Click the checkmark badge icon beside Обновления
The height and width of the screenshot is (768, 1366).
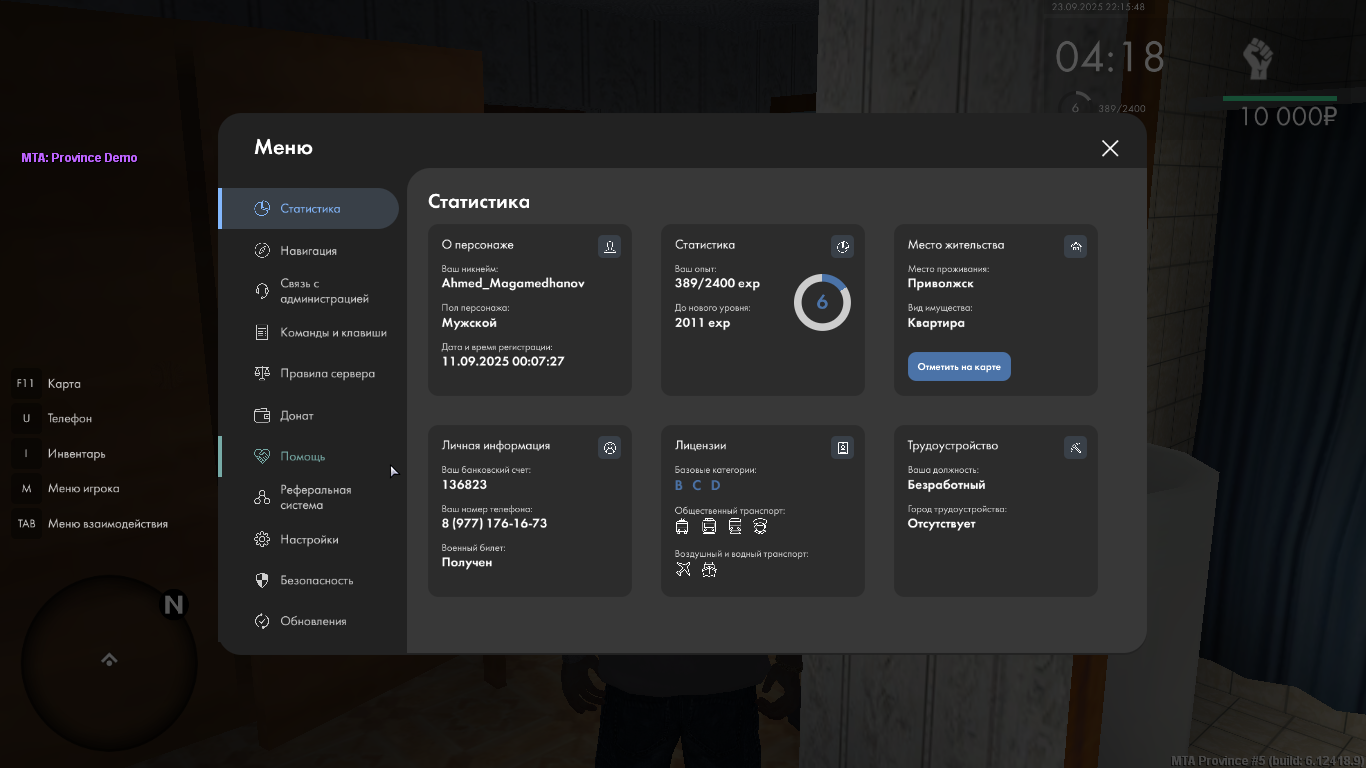(x=262, y=621)
